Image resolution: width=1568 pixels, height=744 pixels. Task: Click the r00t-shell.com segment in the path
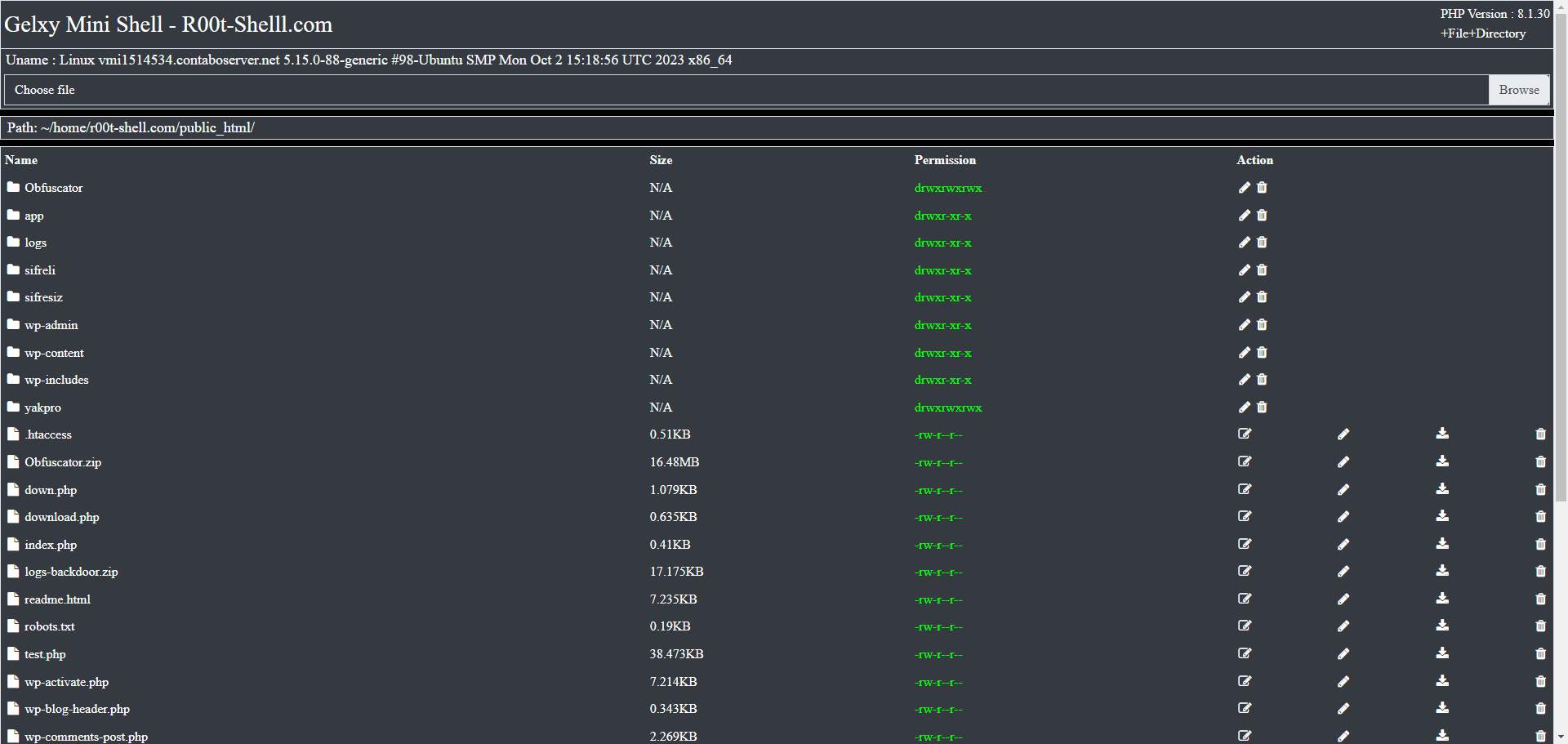tap(132, 127)
